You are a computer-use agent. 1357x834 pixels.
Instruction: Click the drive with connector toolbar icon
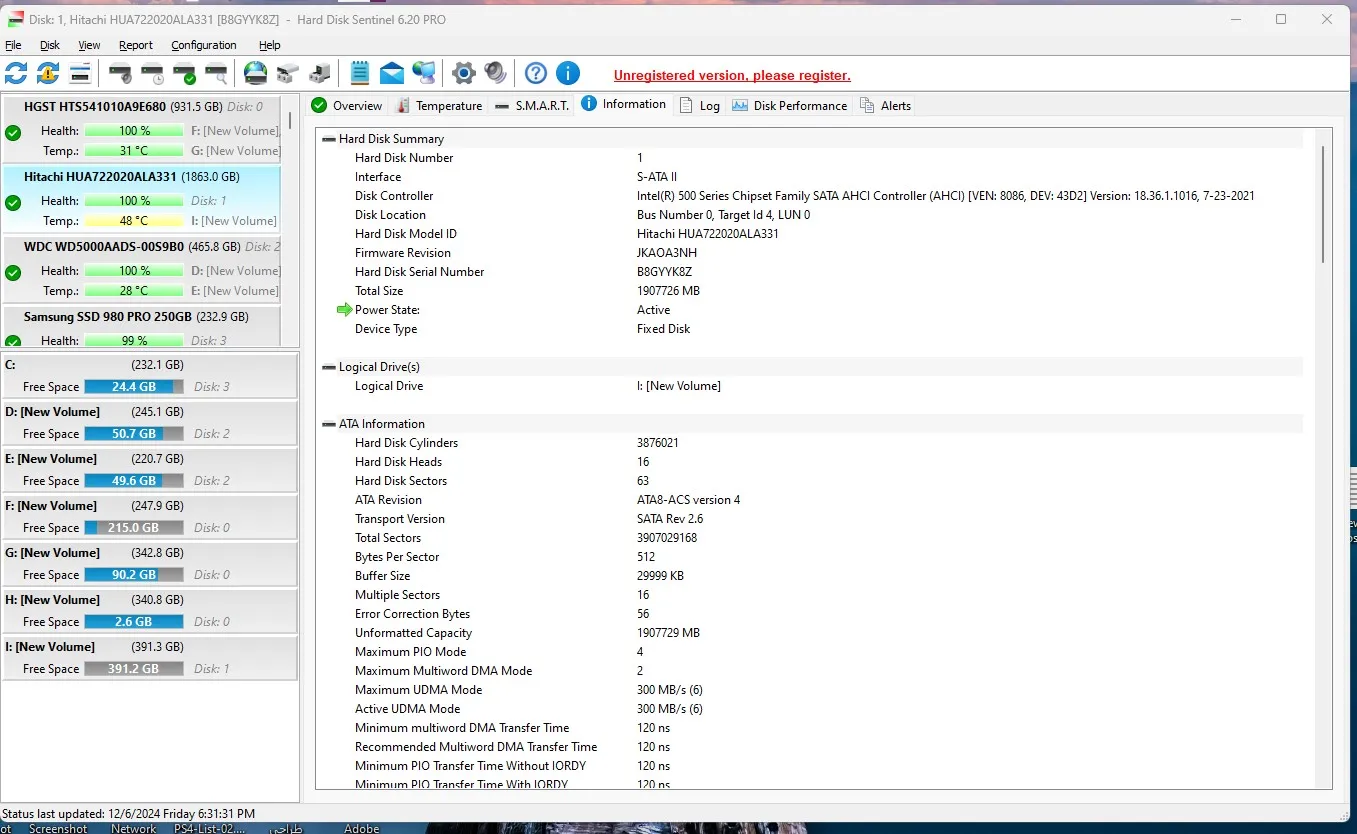[x=320, y=73]
